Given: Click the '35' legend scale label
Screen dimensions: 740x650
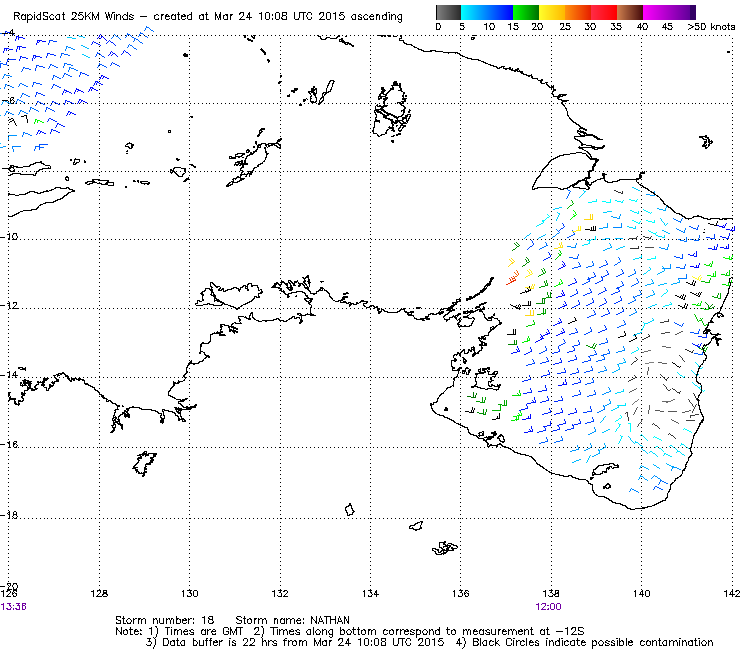Looking at the screenshot, I should (616, 27).
